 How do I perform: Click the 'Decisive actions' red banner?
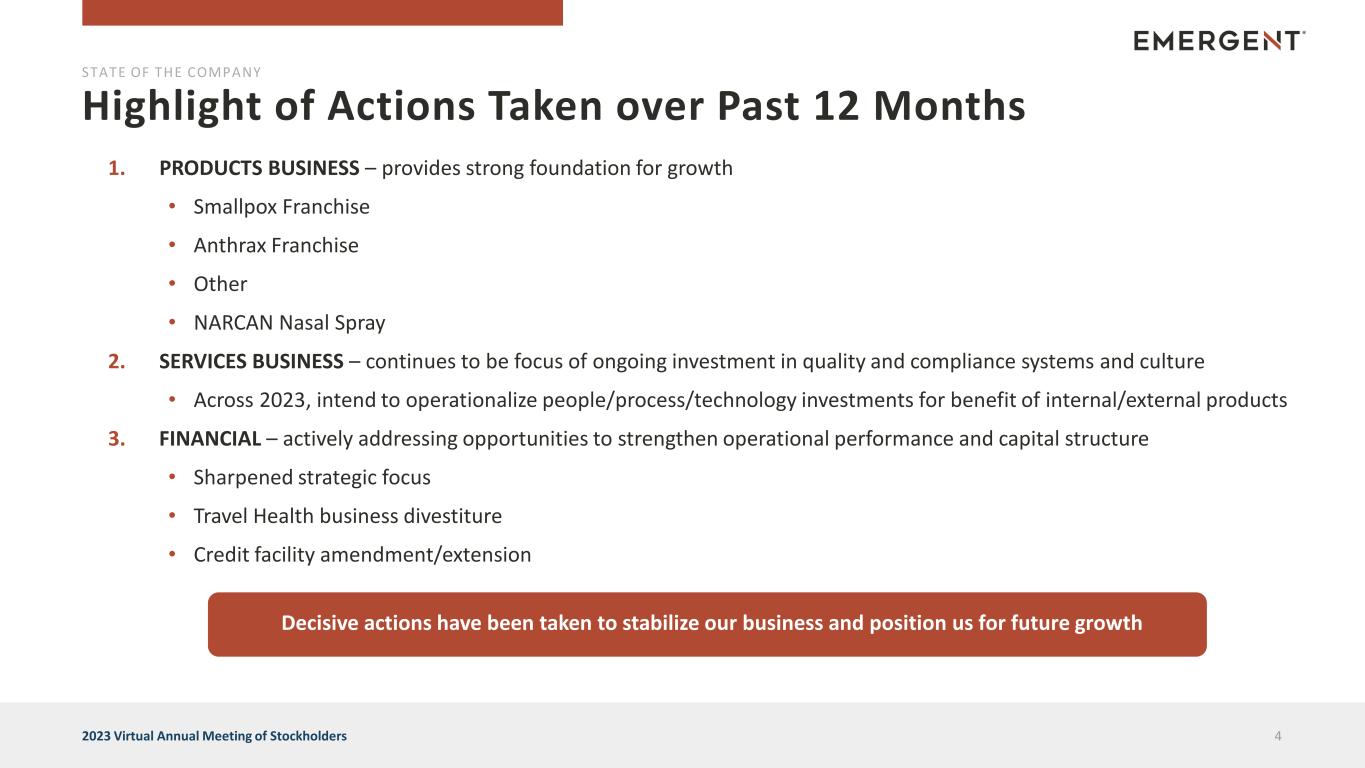coord(707,624)
